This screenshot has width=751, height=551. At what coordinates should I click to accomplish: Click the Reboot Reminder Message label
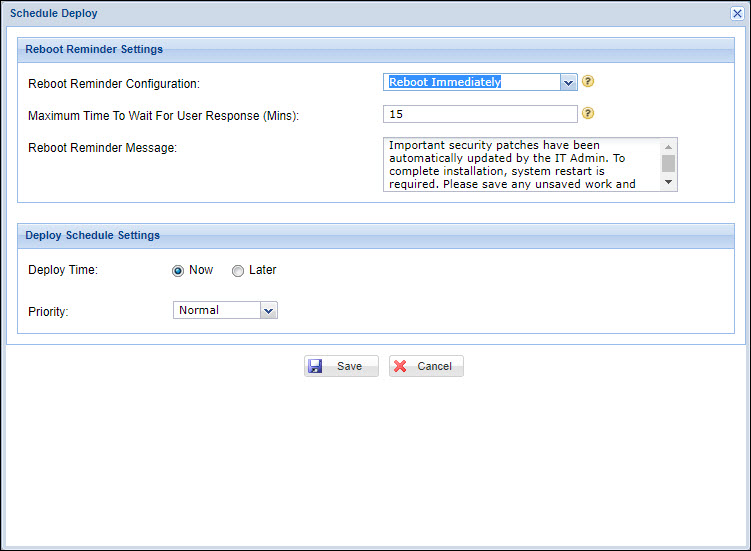pos(102,149)
